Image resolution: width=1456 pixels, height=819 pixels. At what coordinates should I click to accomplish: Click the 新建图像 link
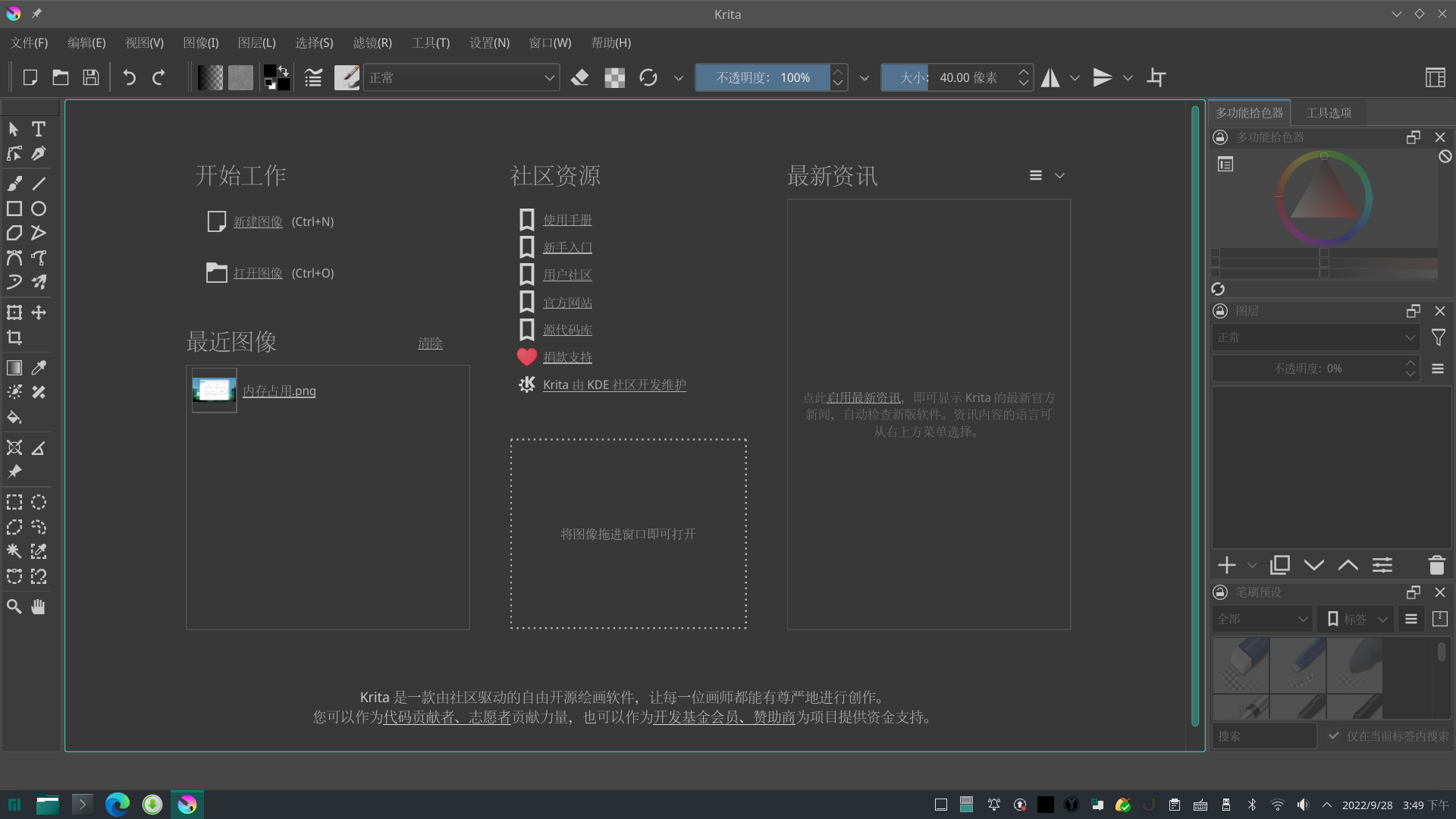pyautogui.click(x=258, y=221)
